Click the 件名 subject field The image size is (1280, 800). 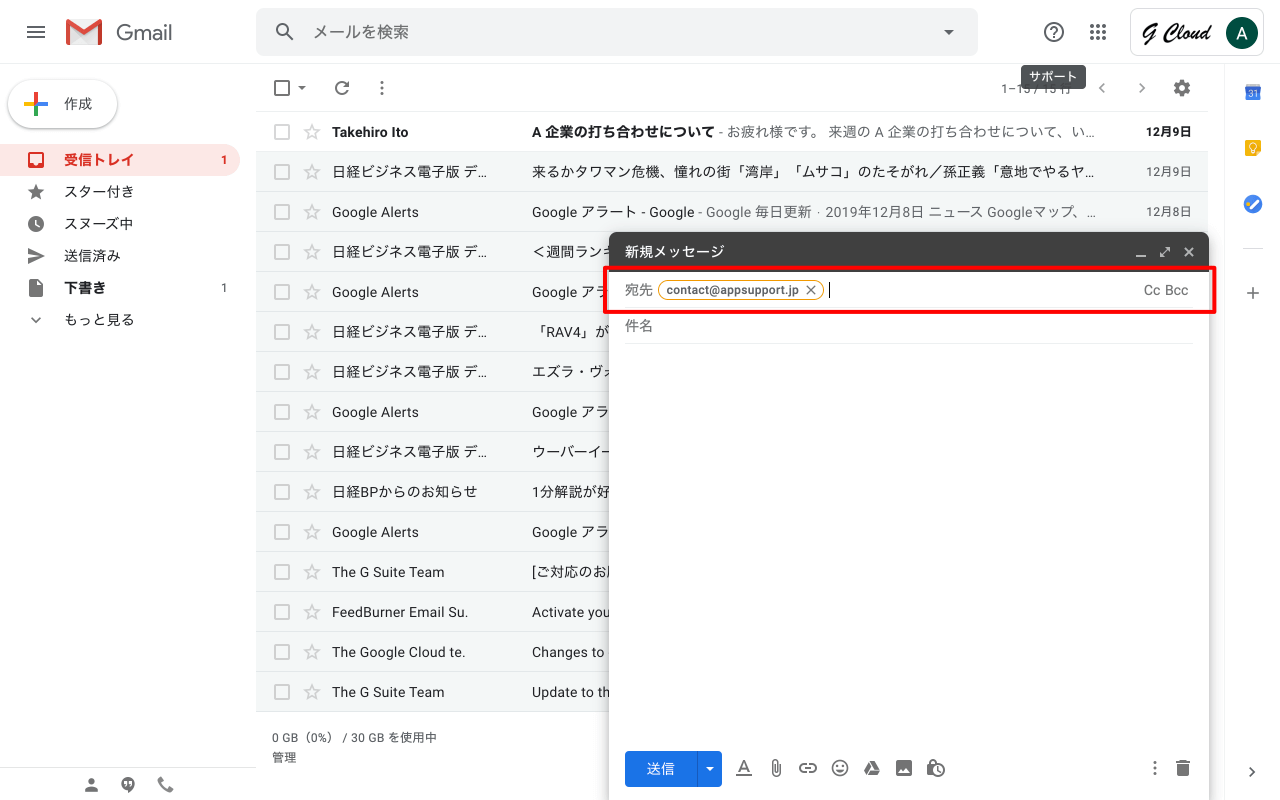pyautogui.click(x=908, y=326)
